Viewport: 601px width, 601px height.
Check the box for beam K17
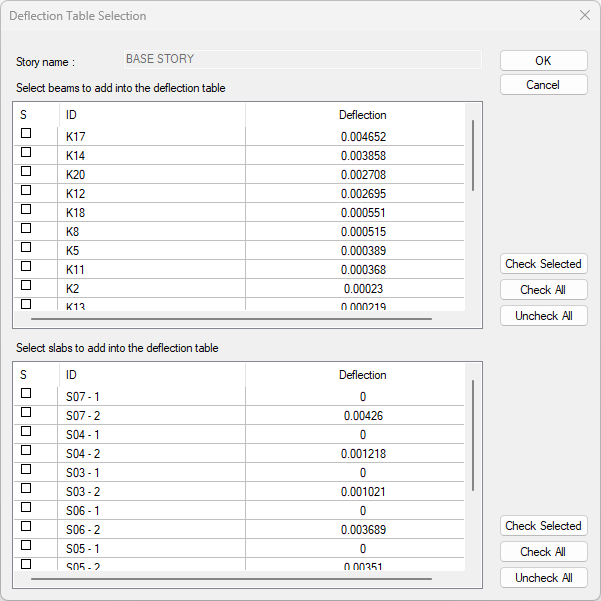[x=26, y=133]
